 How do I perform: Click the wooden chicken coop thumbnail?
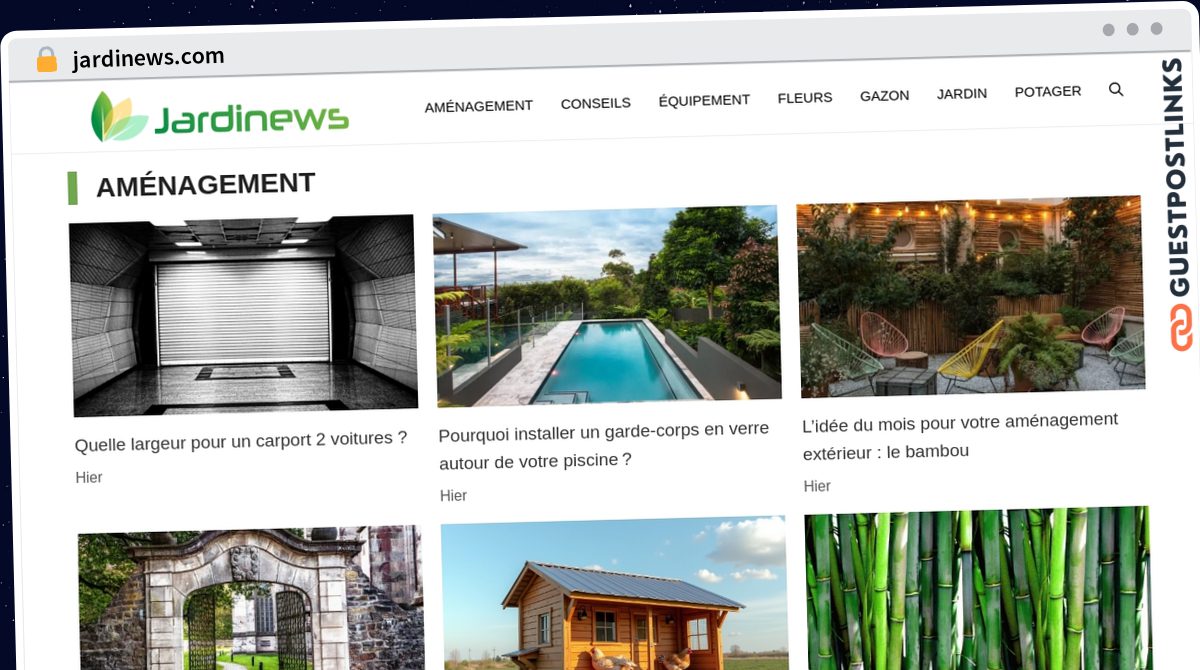(614, 592)
